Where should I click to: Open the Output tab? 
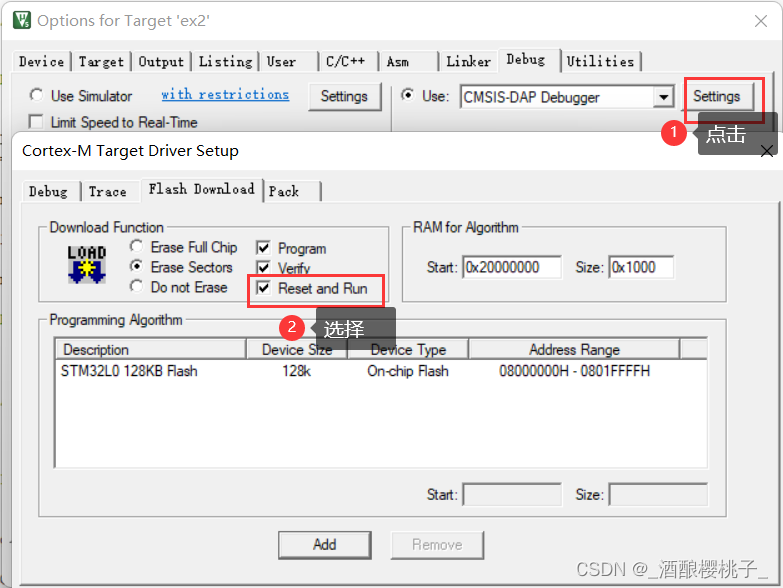(x=161, y=62)
